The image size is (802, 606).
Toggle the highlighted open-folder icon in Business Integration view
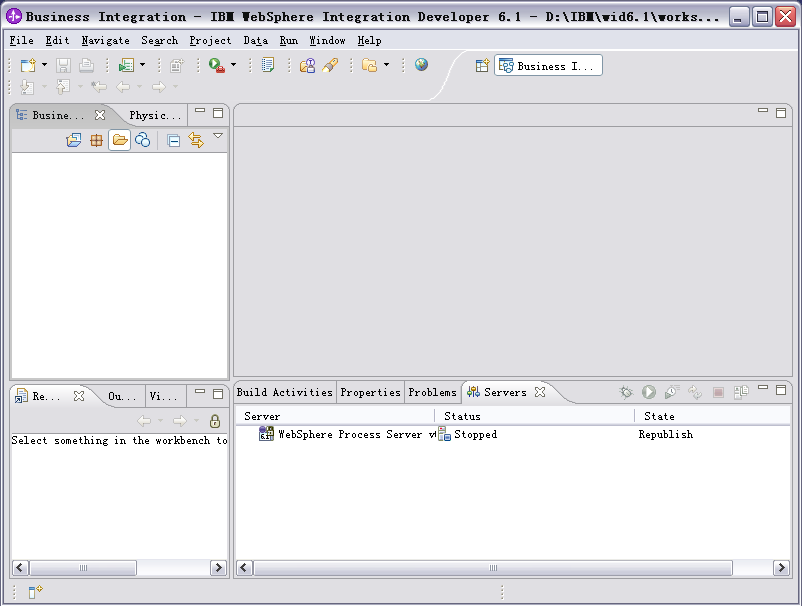click(x=120, y=140)
